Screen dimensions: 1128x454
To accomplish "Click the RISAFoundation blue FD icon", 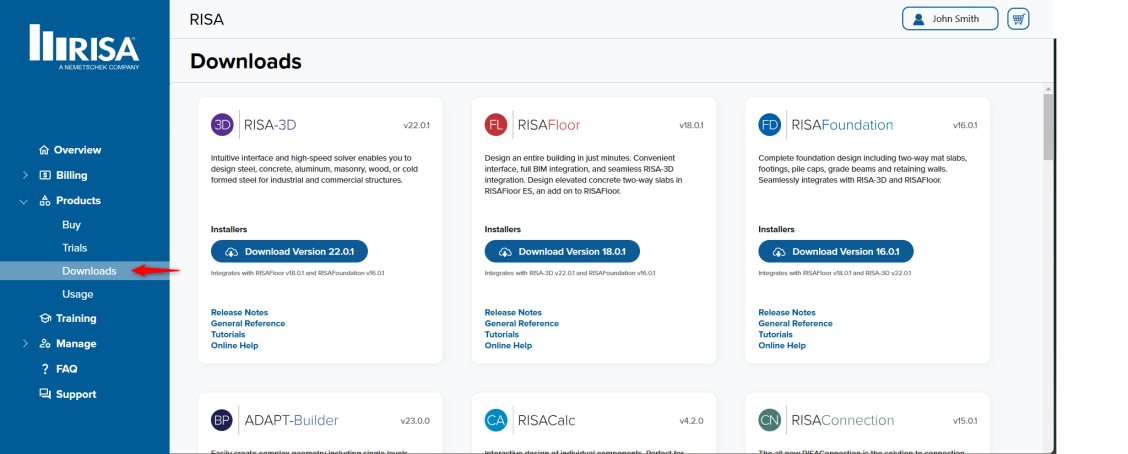I will (769, 125).
